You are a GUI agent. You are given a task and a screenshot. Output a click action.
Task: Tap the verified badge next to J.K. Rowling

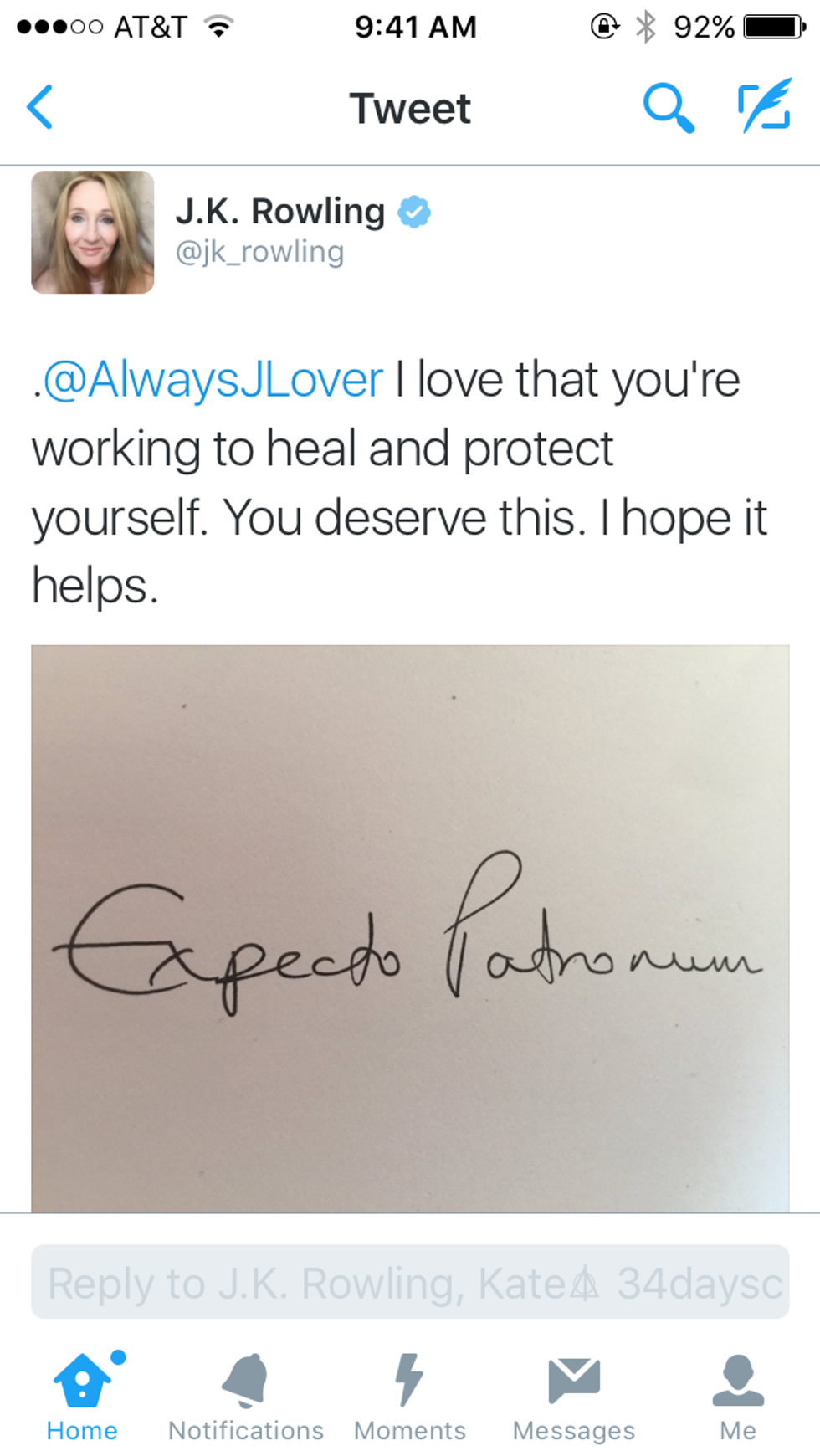413,212
